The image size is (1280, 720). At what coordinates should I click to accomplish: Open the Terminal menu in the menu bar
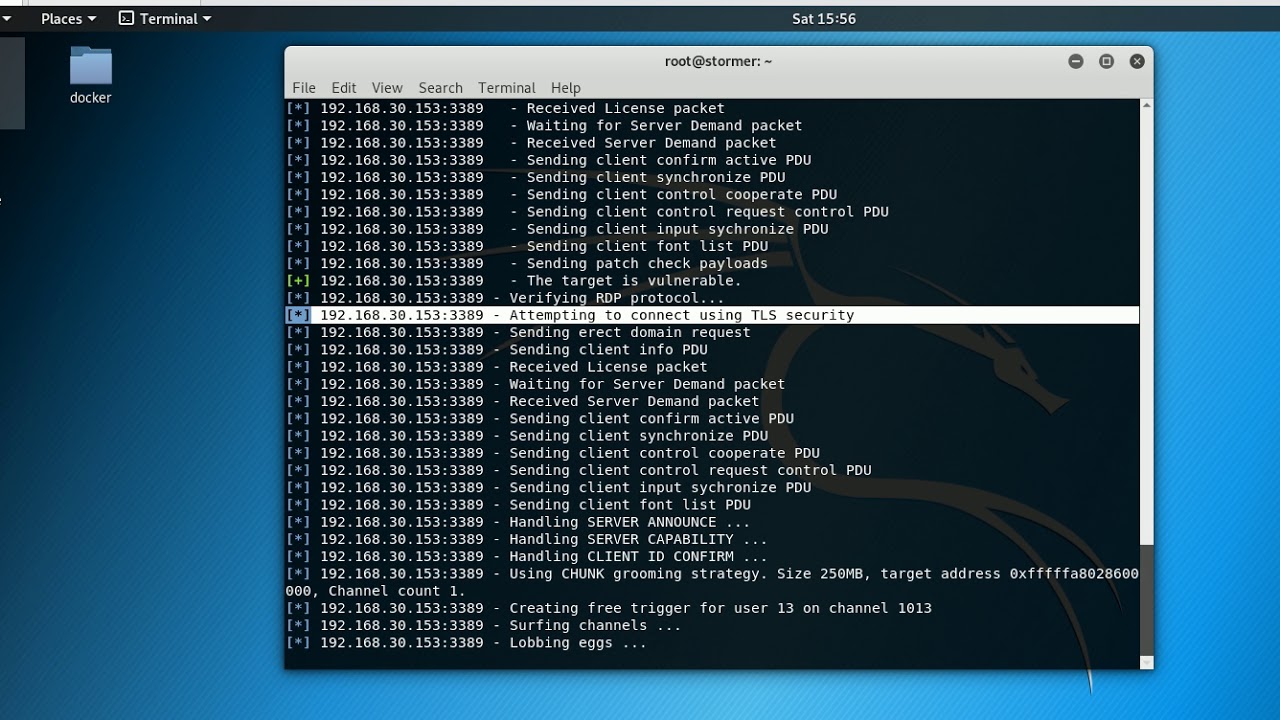[507, 88]
